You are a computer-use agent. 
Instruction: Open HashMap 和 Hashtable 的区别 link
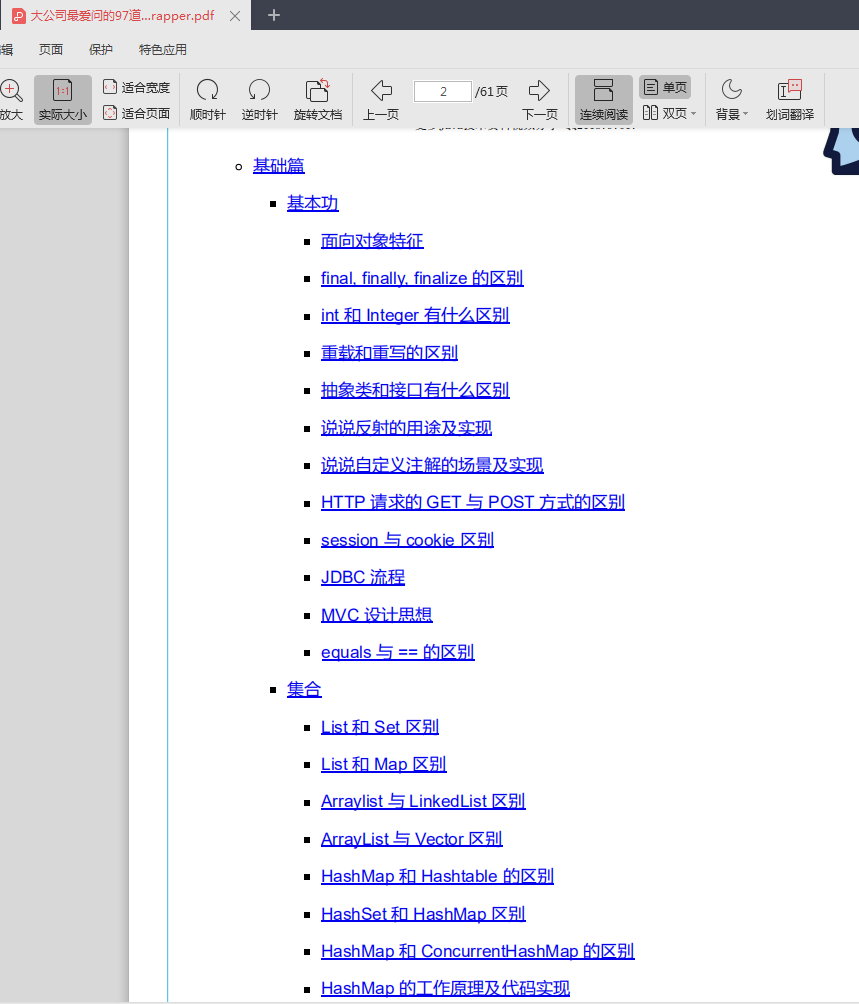[437, 876]
